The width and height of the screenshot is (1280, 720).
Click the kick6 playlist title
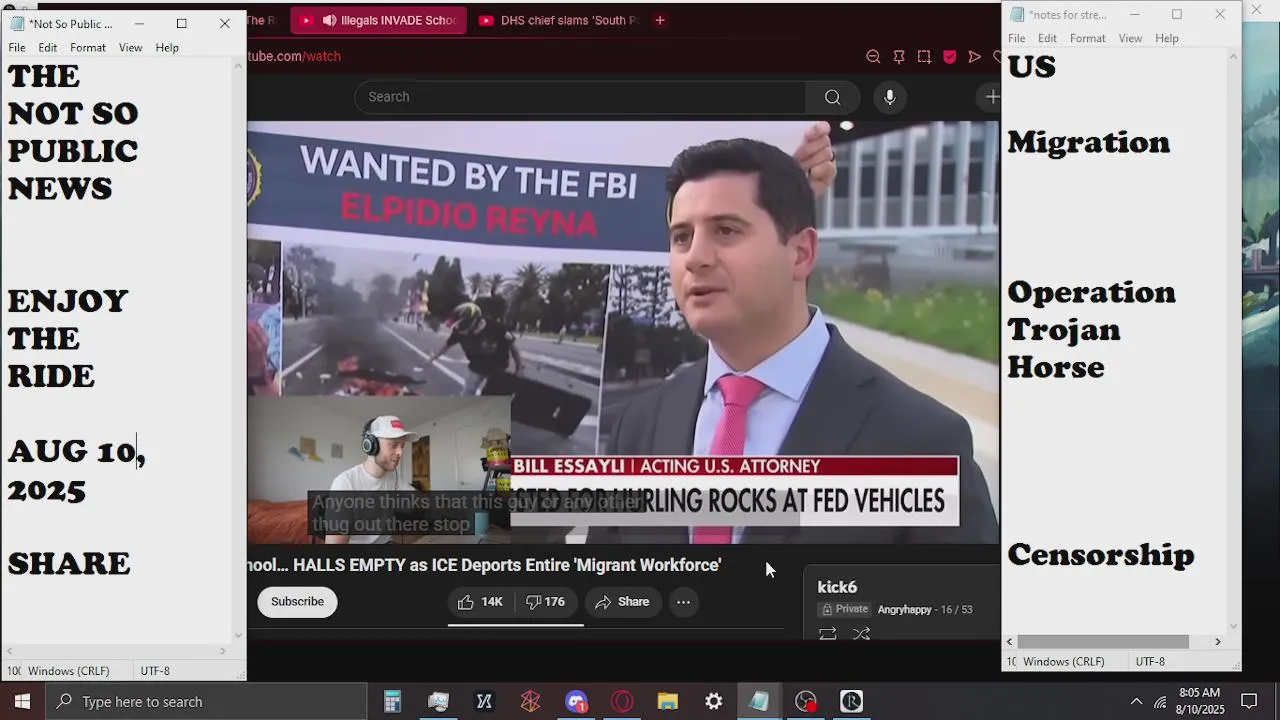(837, 587)
